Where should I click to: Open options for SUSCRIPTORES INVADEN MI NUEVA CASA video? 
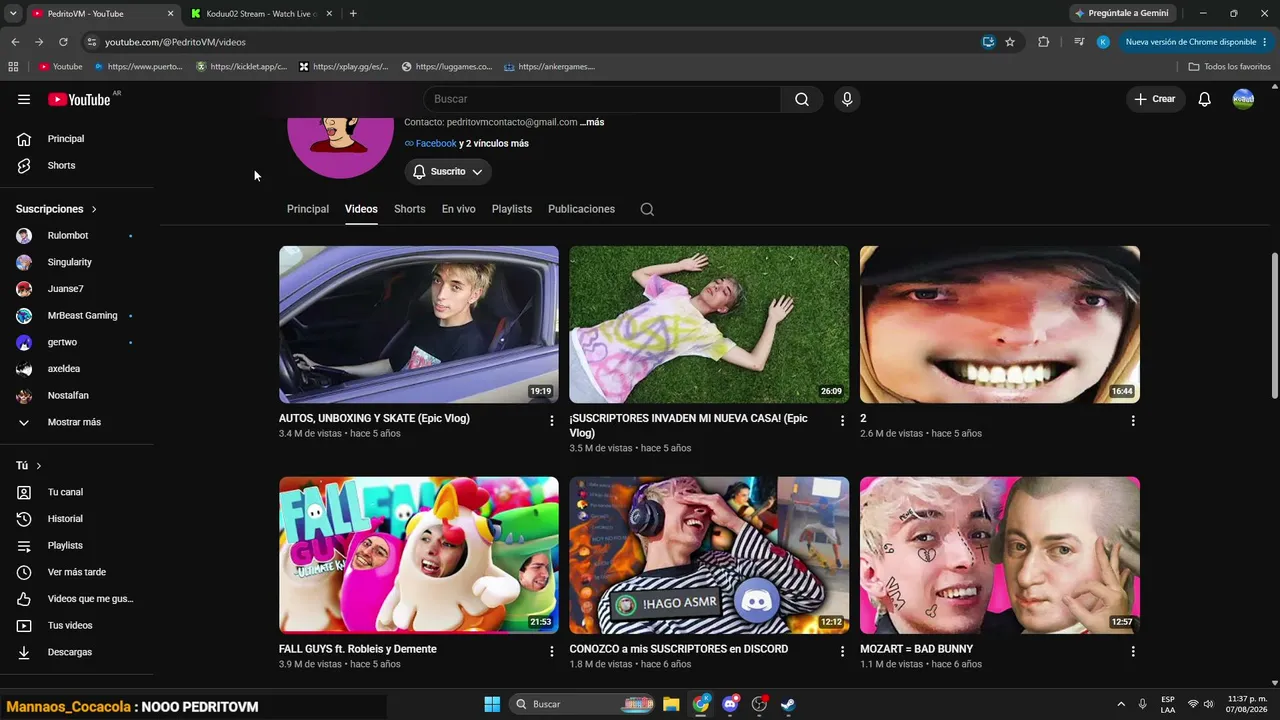842,421
